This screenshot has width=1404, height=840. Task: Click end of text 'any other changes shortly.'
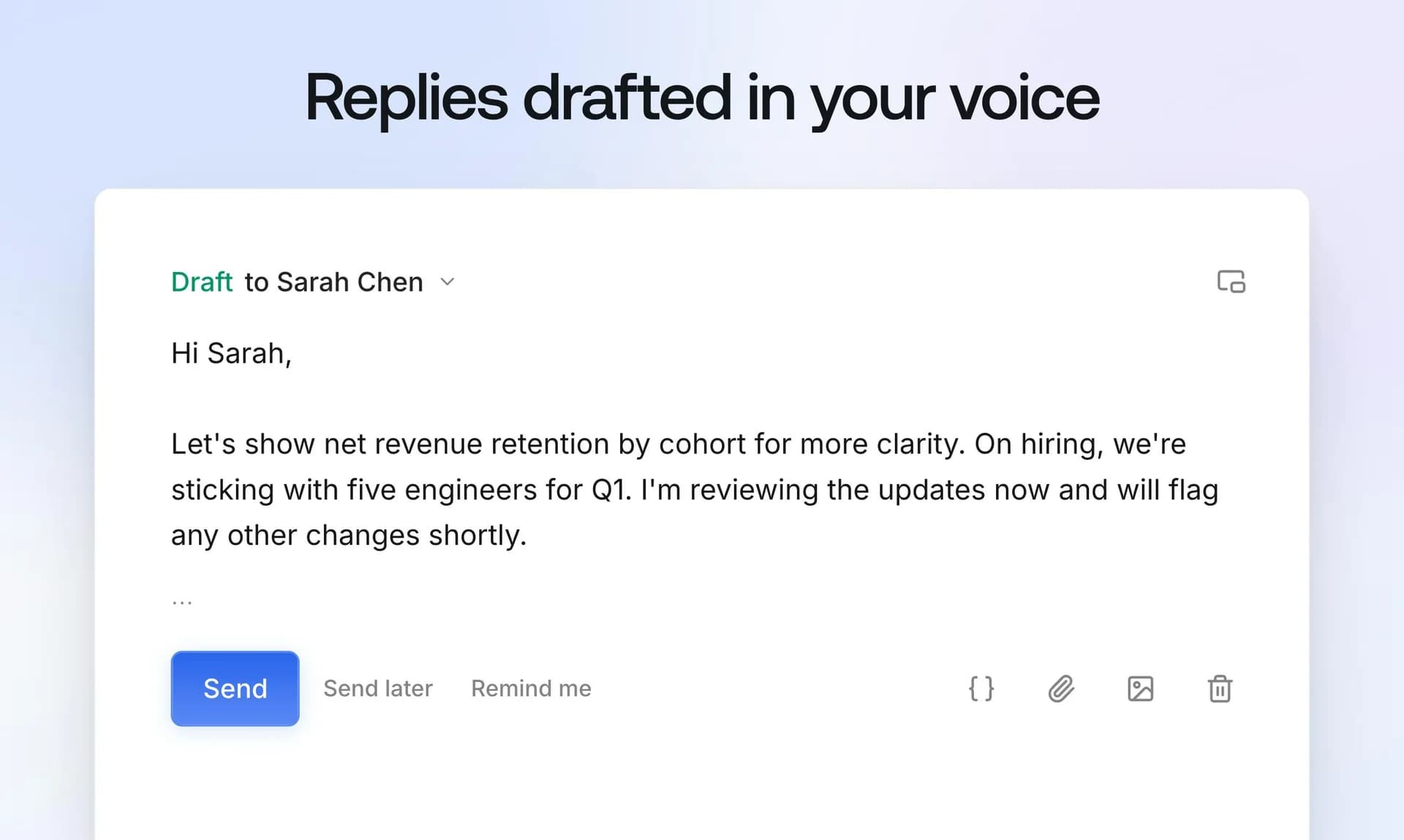coord(526,535)
